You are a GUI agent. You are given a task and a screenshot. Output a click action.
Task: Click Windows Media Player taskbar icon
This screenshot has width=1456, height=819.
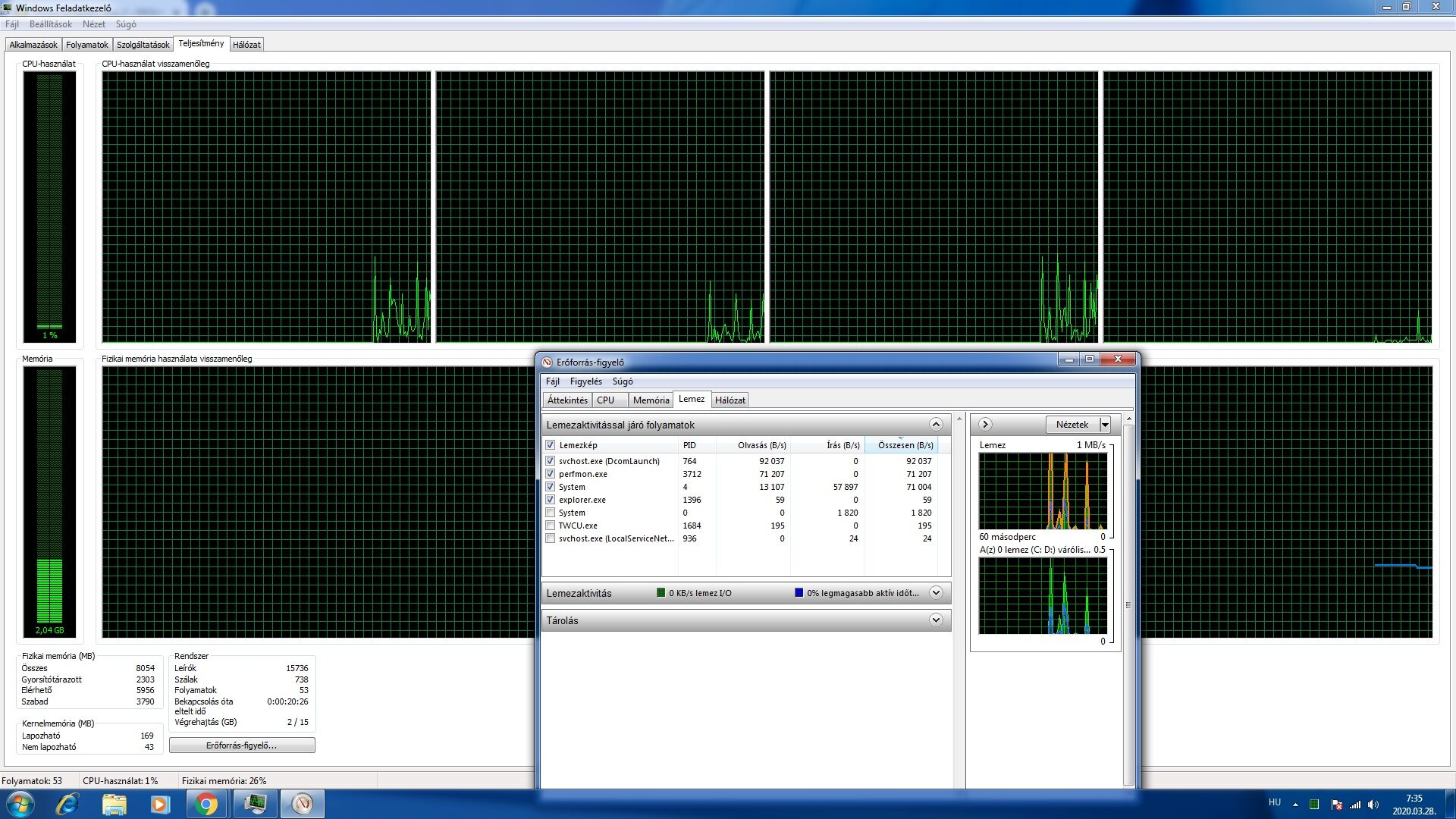click(159, 804)
